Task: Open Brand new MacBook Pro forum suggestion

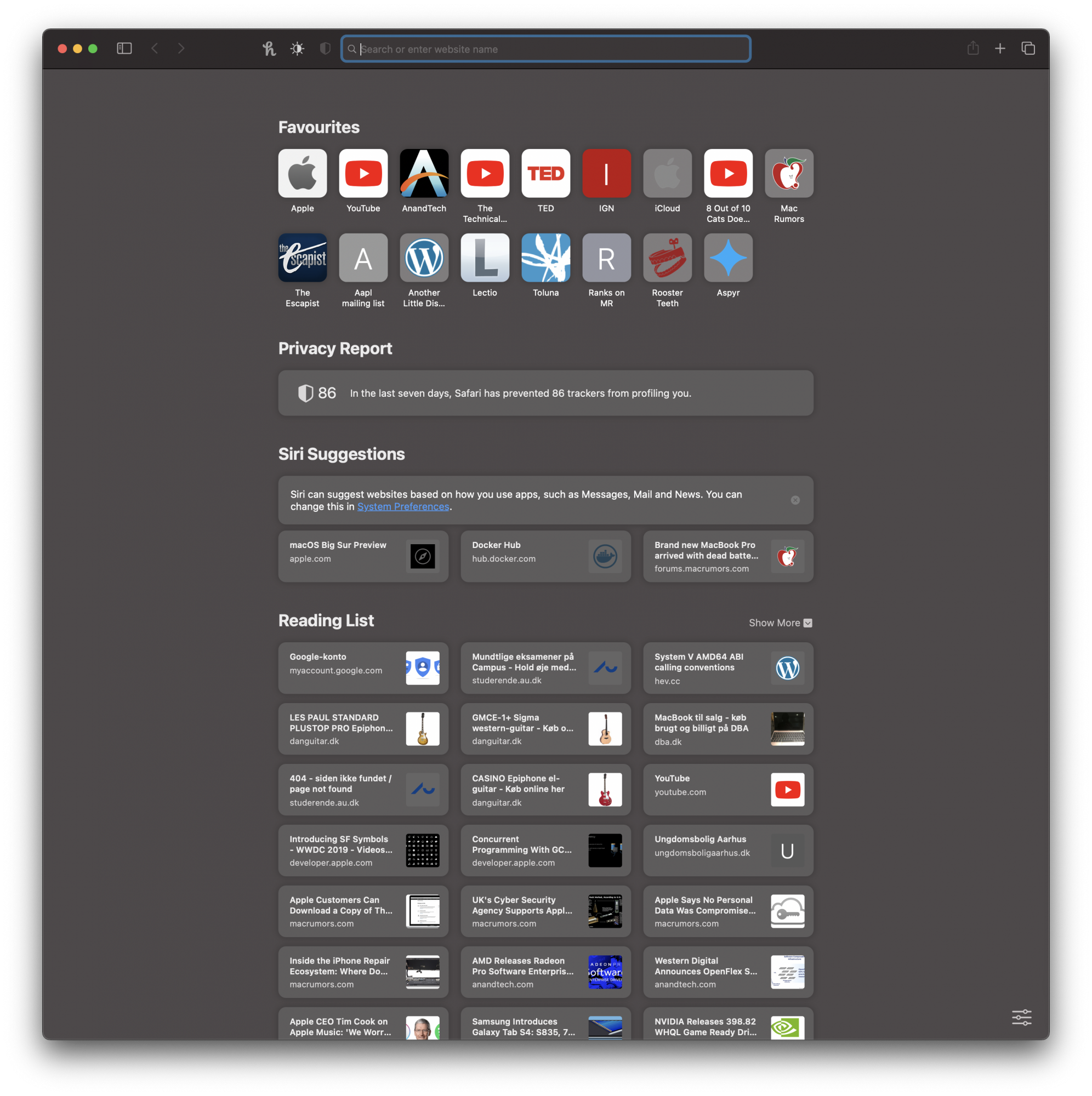Action: pyautogui.click(x=728, y=557)
